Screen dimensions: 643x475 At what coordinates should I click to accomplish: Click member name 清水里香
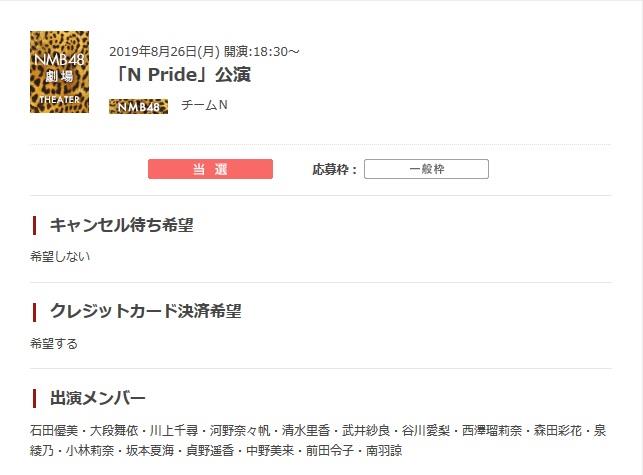[x=306, y=431]
